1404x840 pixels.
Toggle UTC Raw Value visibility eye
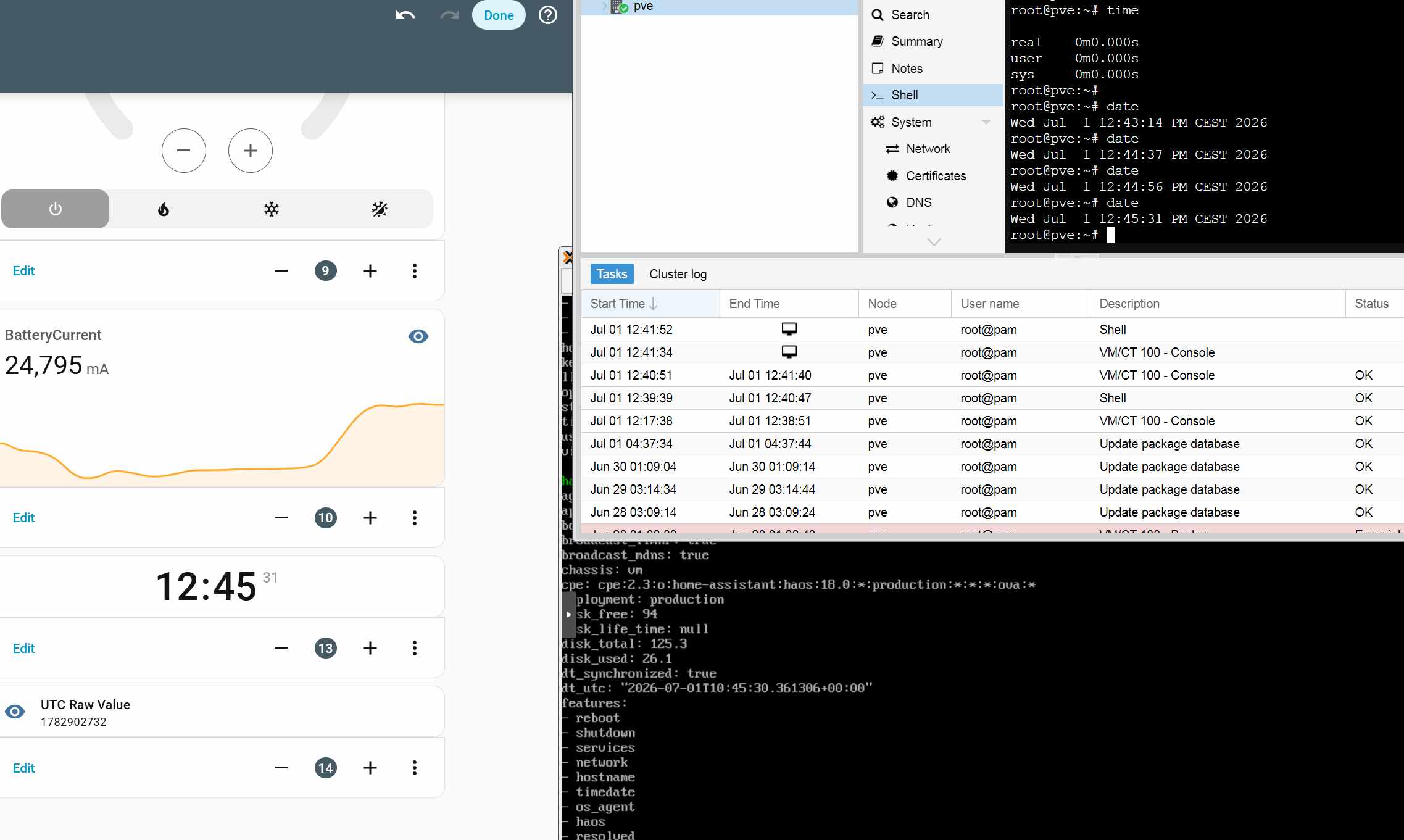coord(15,712)
